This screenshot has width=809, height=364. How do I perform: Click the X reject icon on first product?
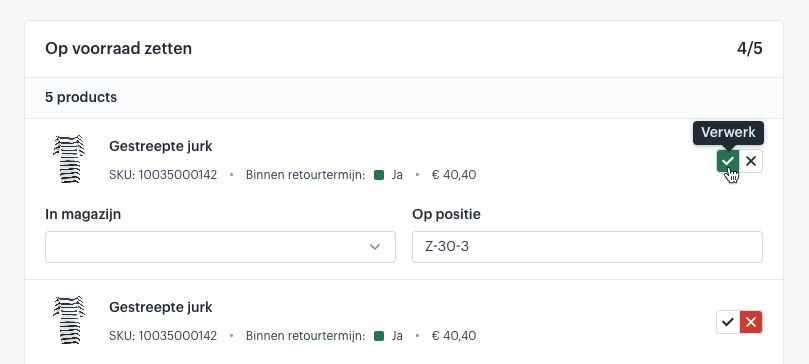pyautogui.click(x=751, y=161)
